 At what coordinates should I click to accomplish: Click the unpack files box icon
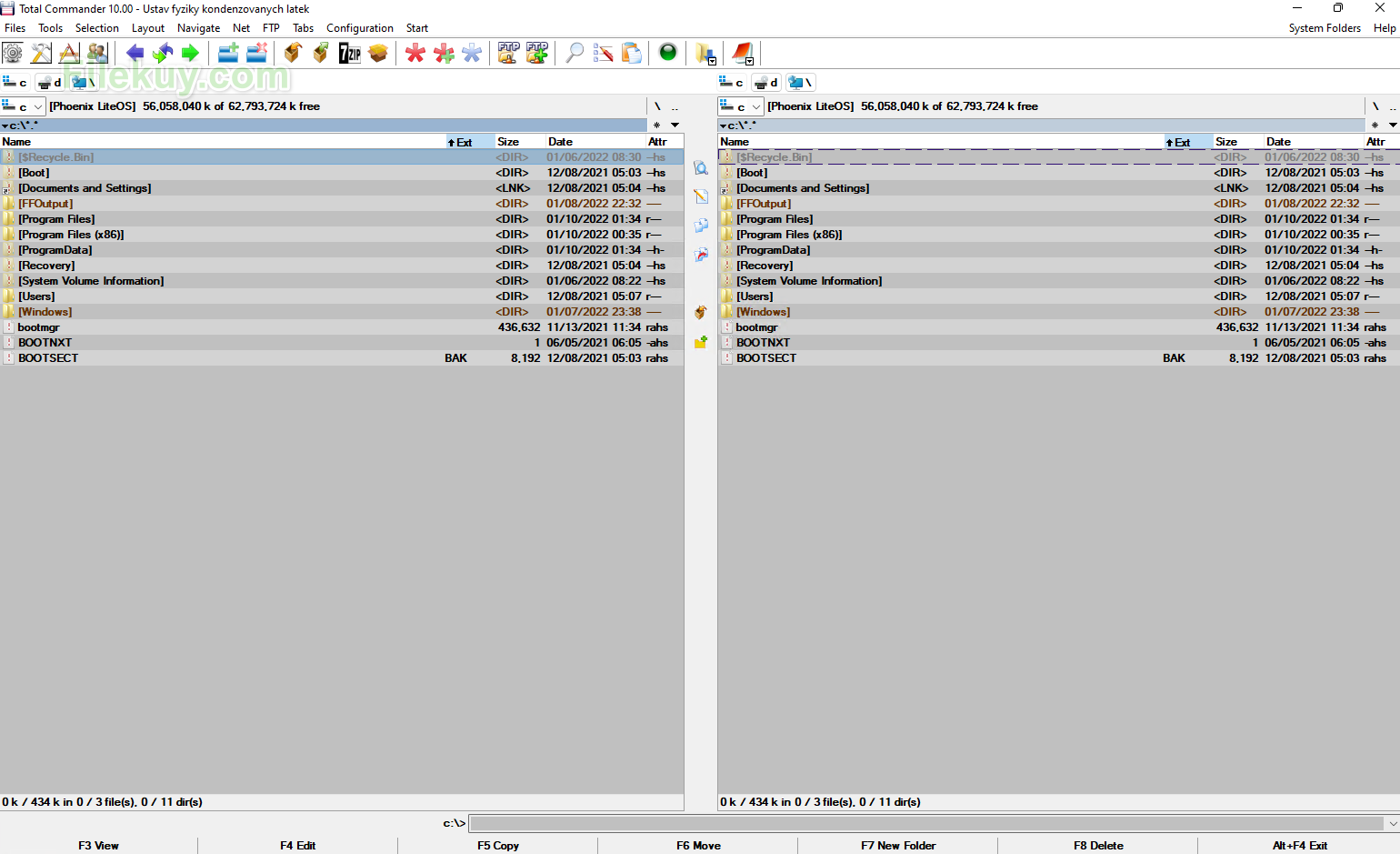point(321,53)
